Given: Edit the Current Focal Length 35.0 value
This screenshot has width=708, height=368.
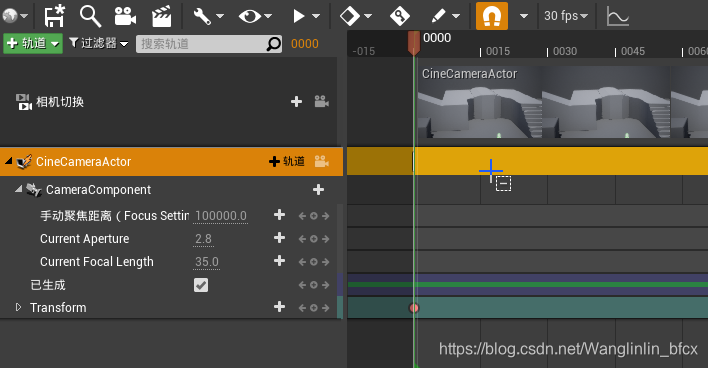Looking at the screenshot, I should [x=207, y=262].
